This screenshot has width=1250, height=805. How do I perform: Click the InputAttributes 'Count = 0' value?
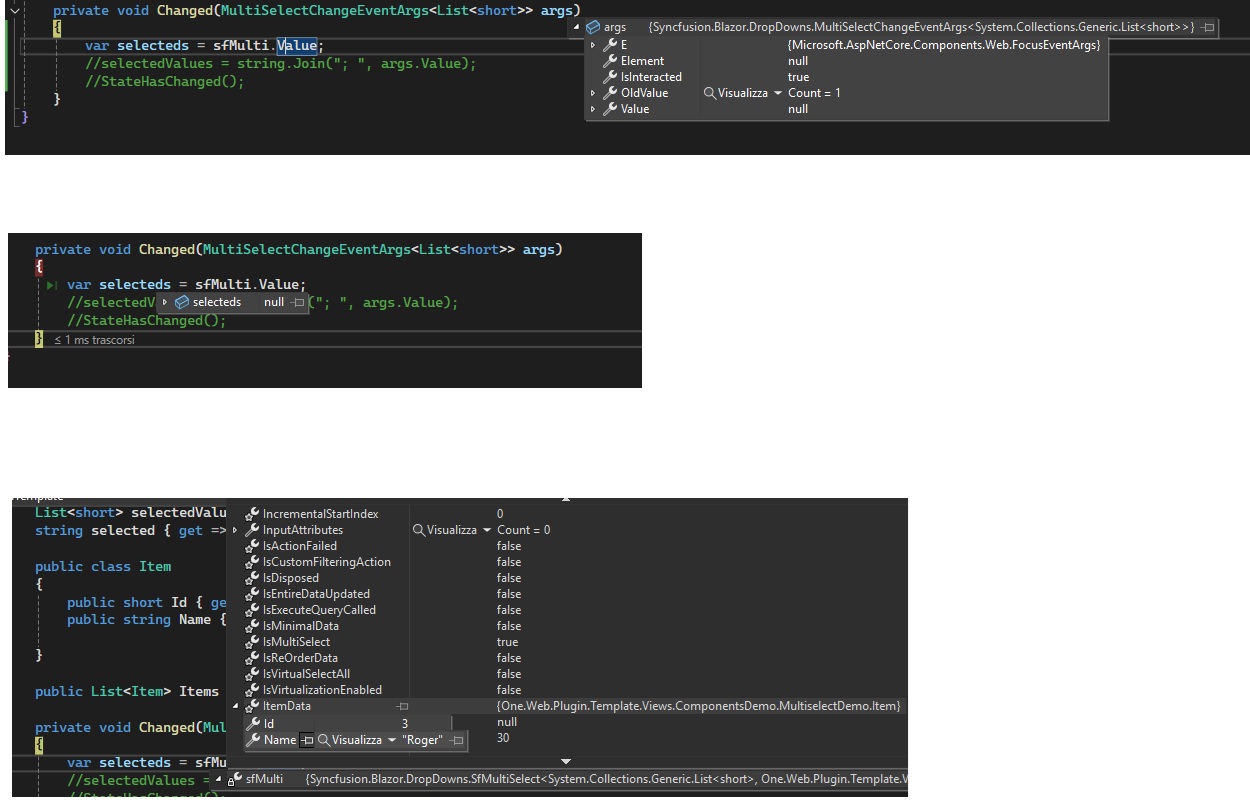(523, 530)
